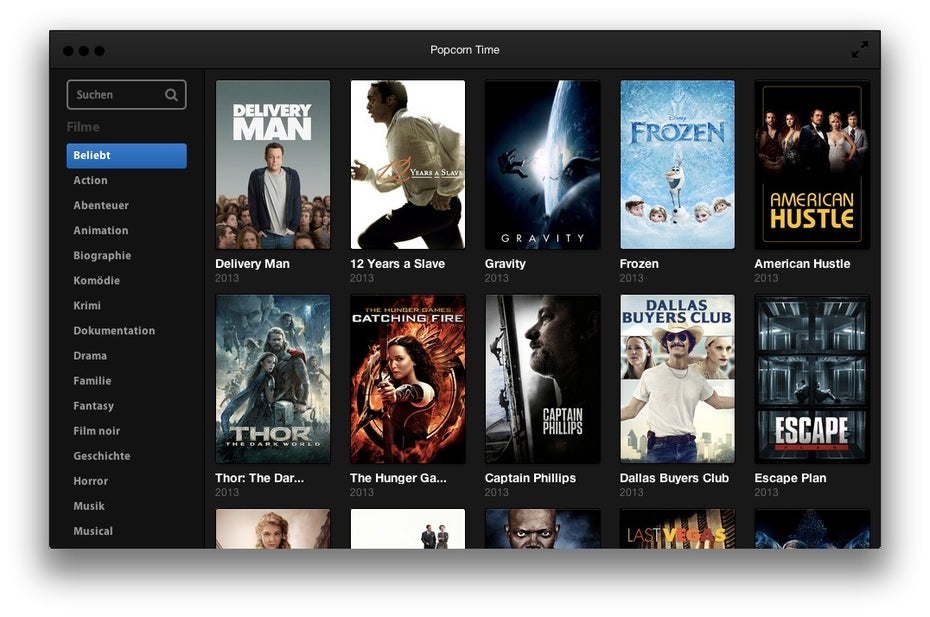Open the Film noir genre

coord(97,431)
